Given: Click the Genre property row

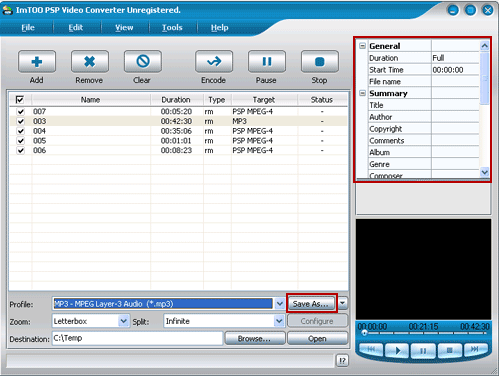Looking at the screenshot, I should pos(423,164).
